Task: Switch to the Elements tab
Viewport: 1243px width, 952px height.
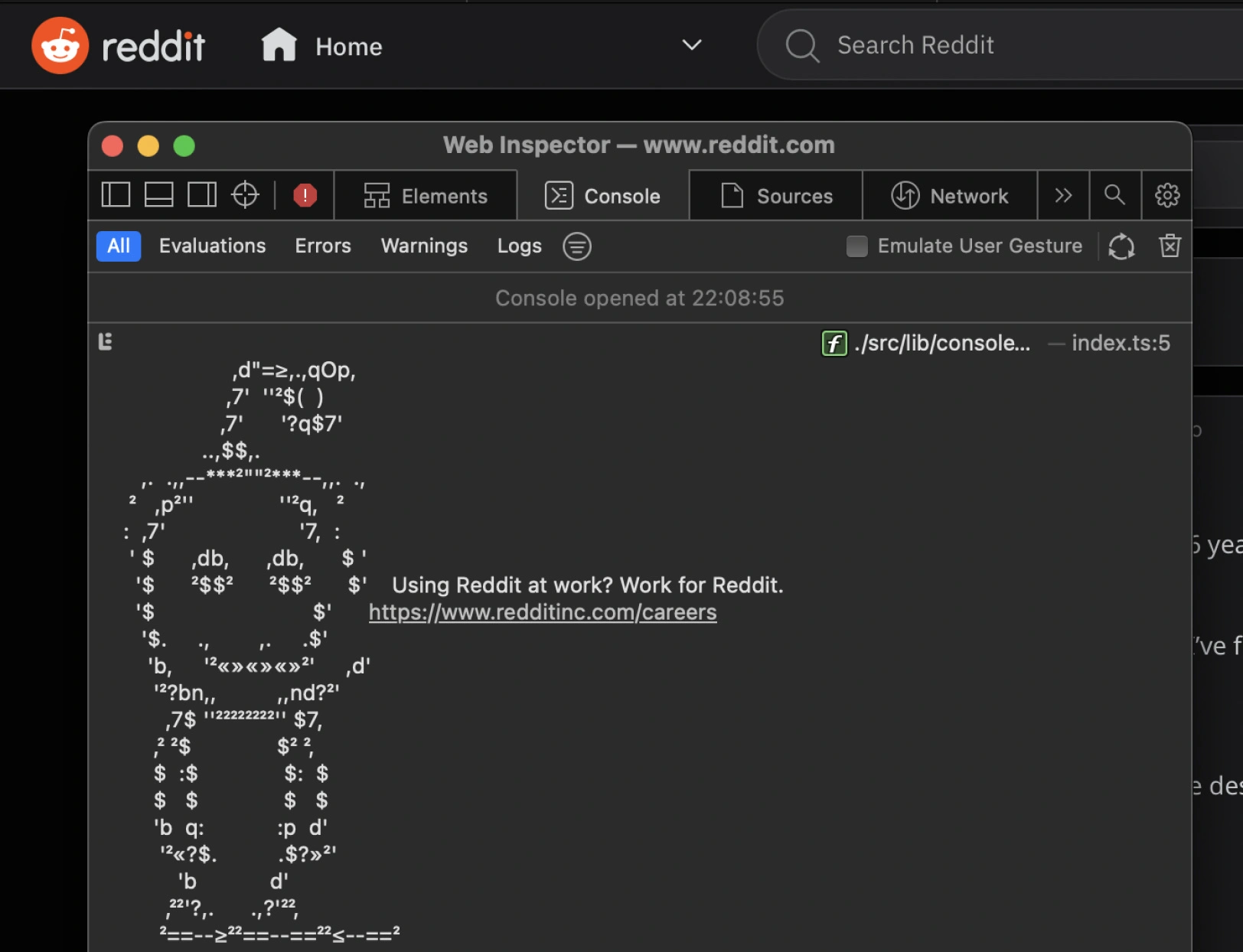Action: [426, 196]
